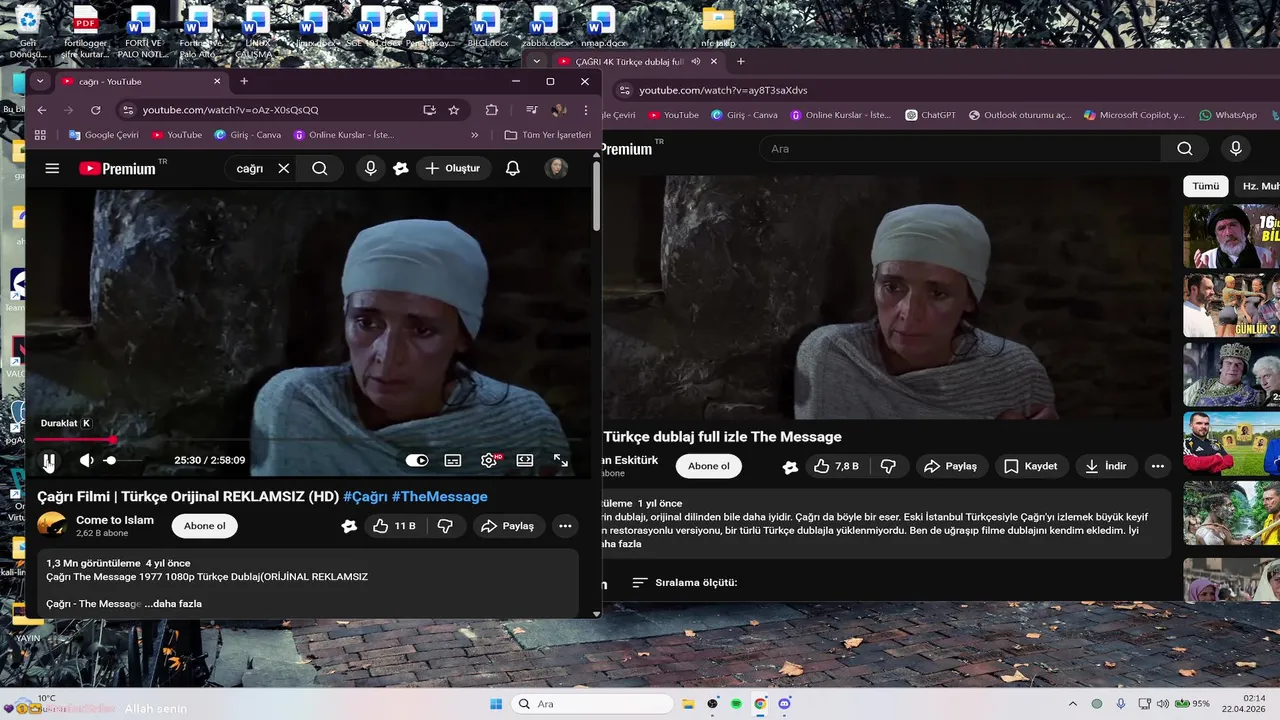Viewport: 1280px width, 720px height.
Task: Click the search magnifier in front window
Action: tap(320, 169)
